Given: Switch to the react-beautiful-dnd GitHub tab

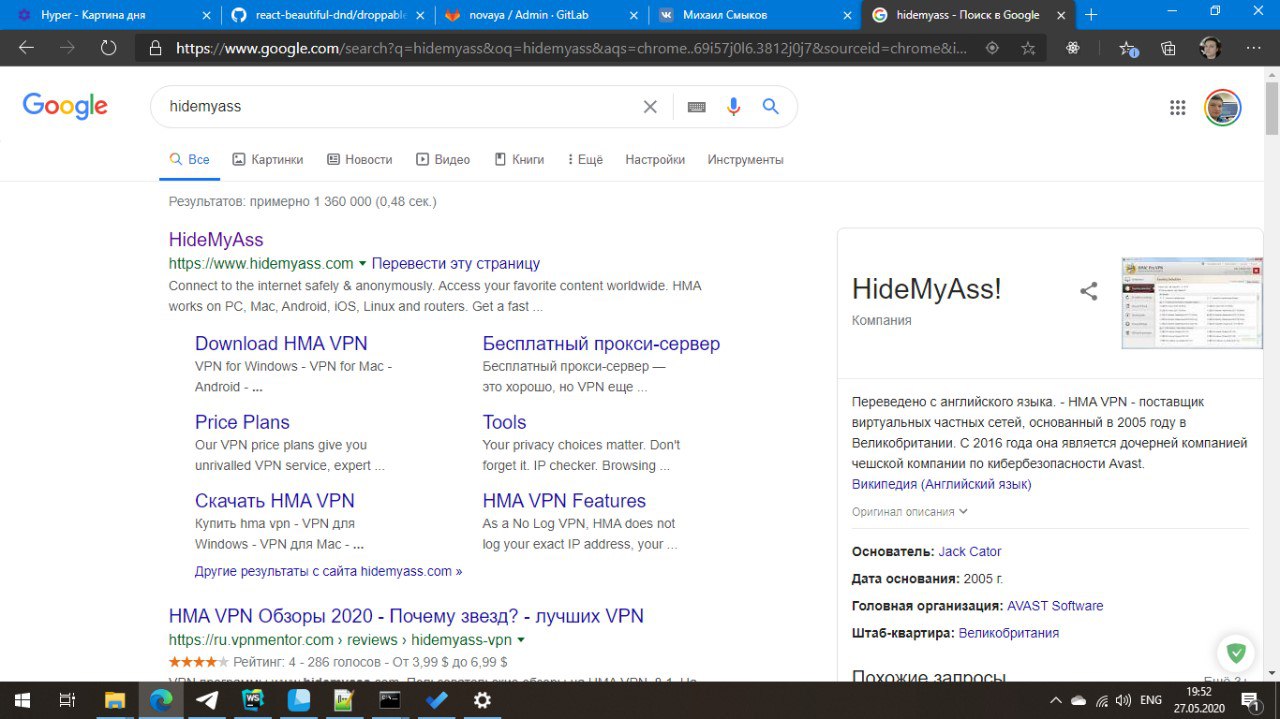Looking at the screenshot, I should tap(328, 15).
